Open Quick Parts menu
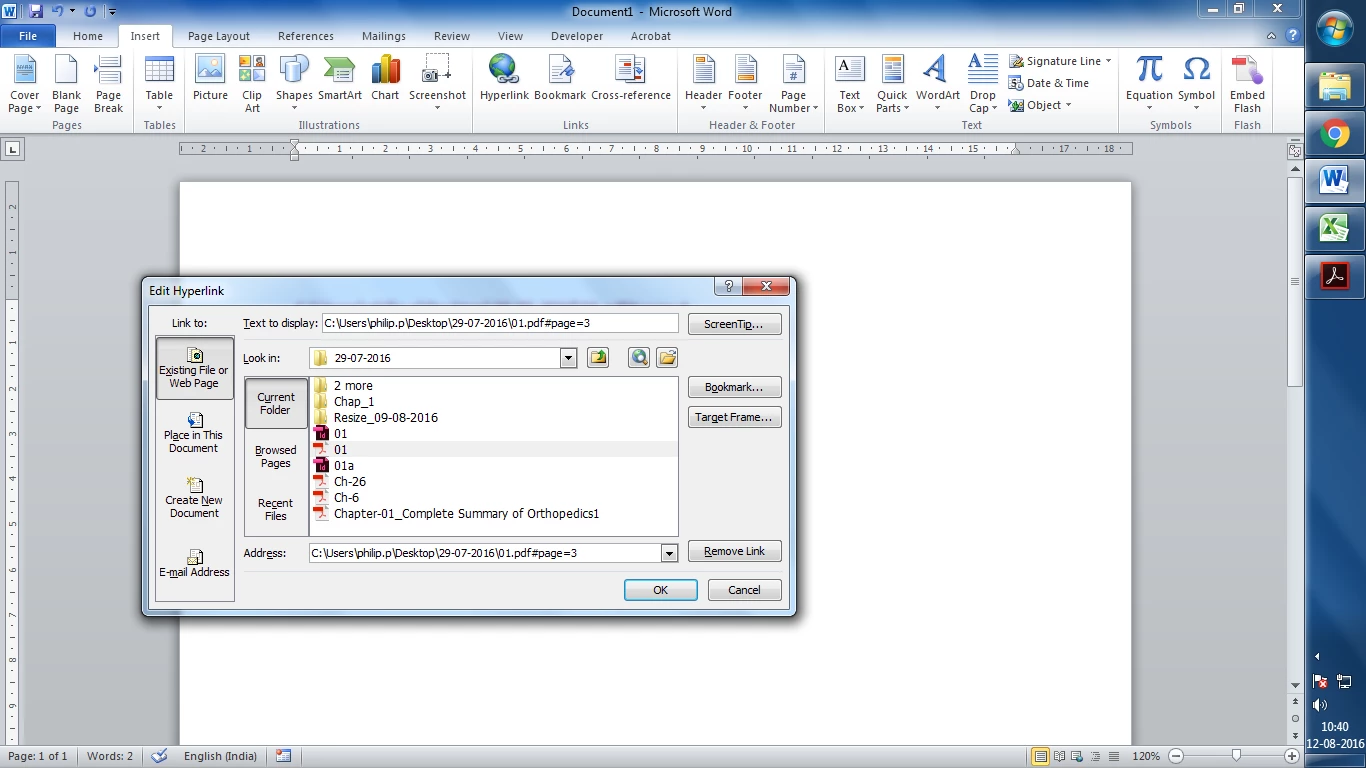The width and height of the screenshot is (1366, 768). click(892, 85)
